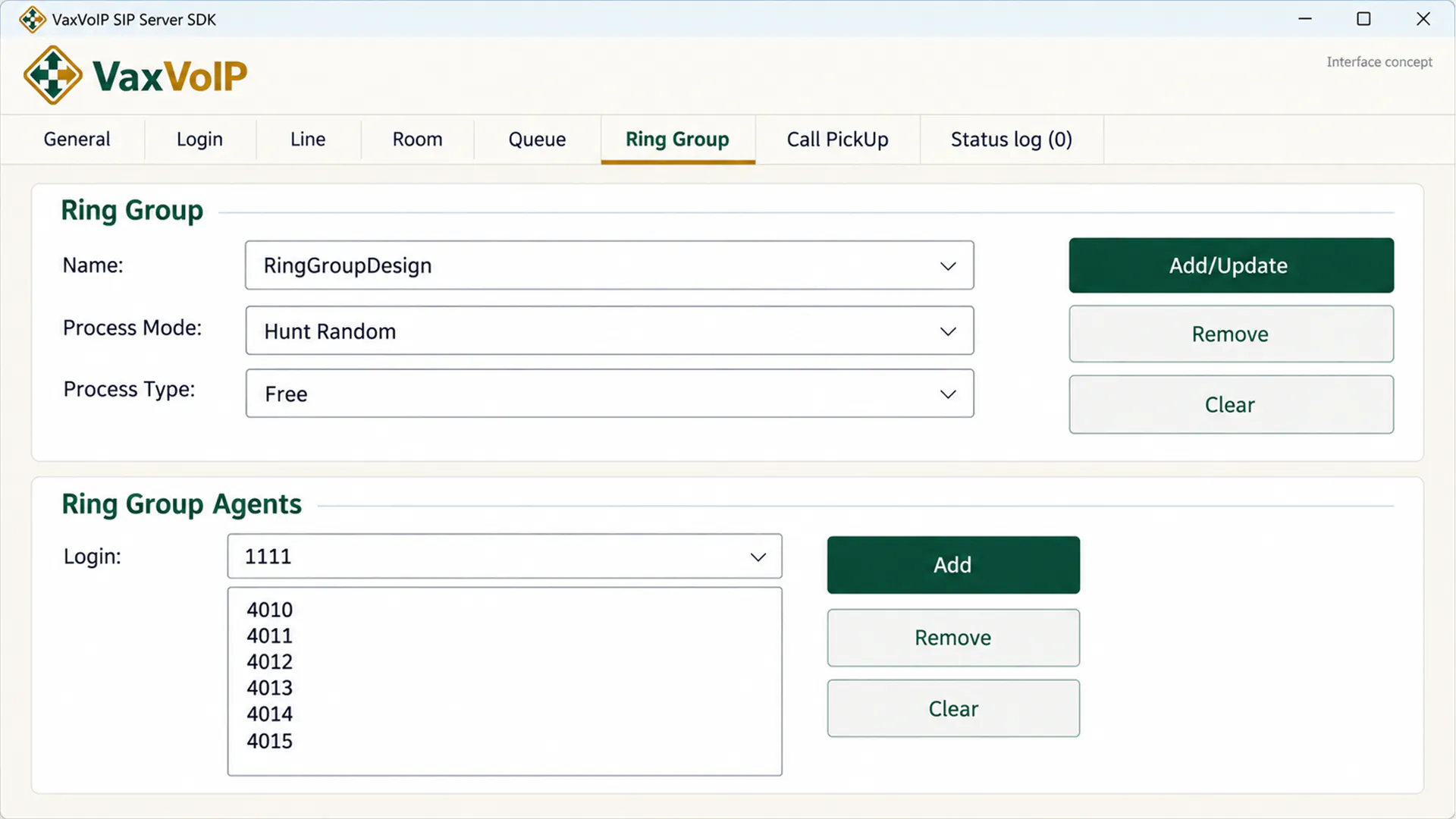Click Clear in Ring Group Agents section
1456x819 pixels.
(x=953, y=708)
